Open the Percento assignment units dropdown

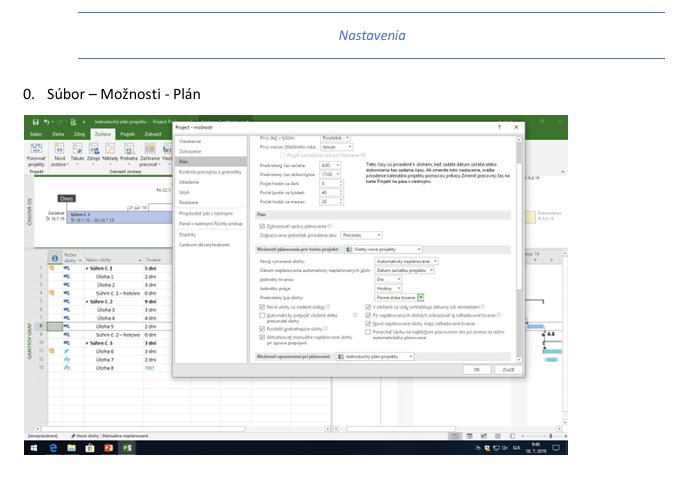361,235
